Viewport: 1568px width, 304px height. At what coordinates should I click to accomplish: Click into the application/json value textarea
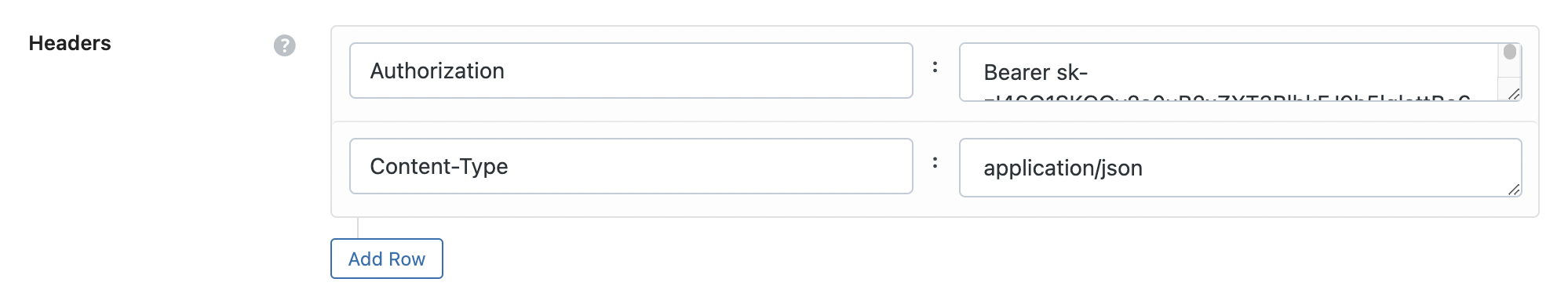(x=1240, y=168)
